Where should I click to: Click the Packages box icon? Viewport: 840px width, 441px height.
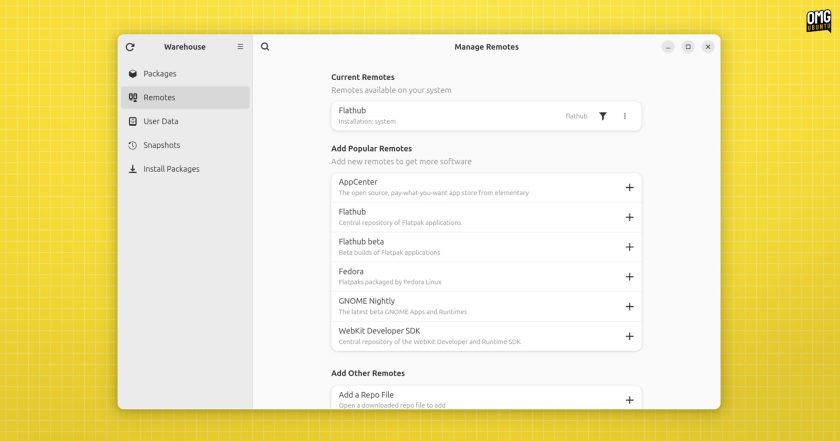coord(133,74)
